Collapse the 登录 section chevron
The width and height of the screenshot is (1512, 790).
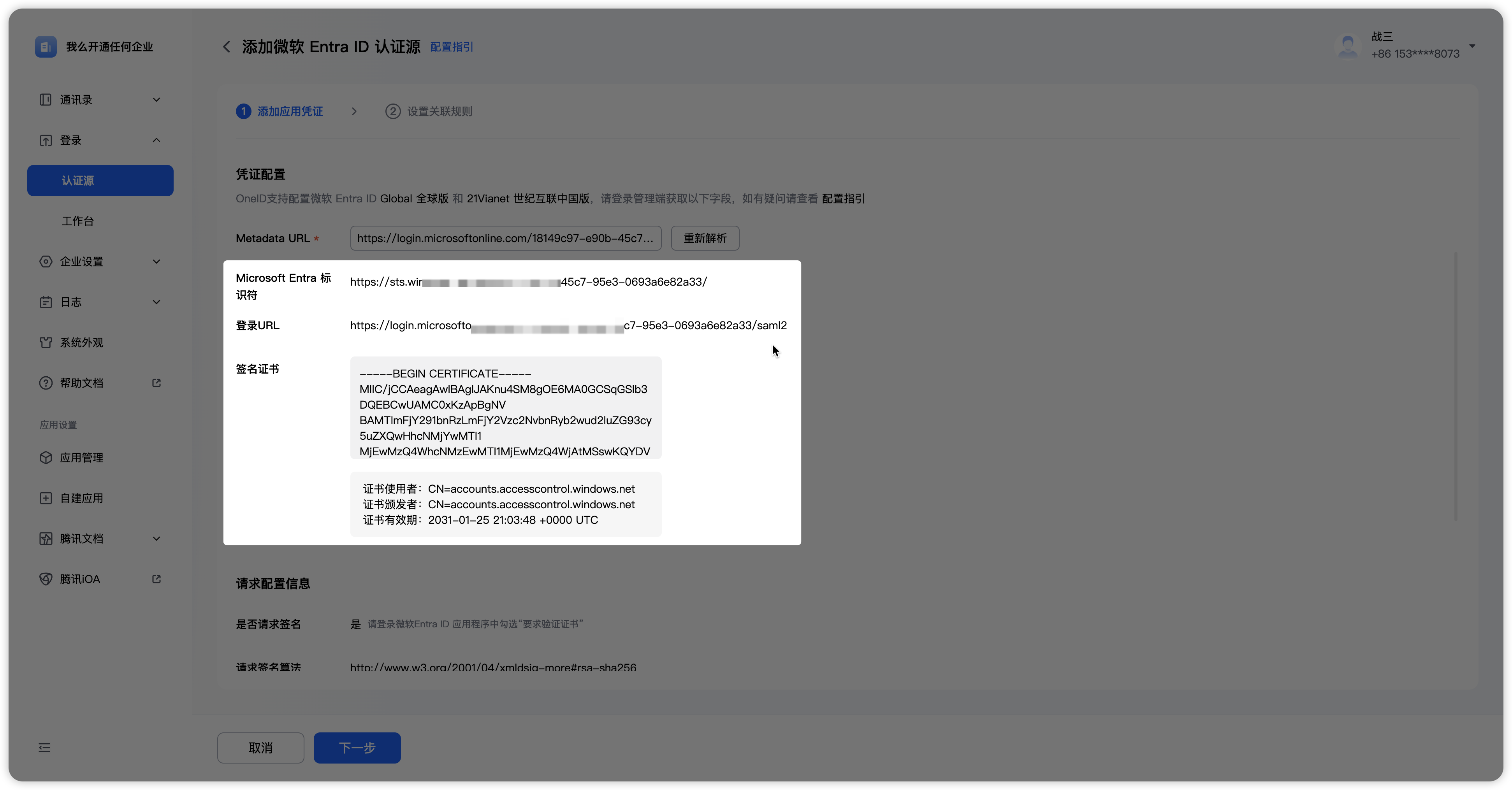[x=156, y=140]
